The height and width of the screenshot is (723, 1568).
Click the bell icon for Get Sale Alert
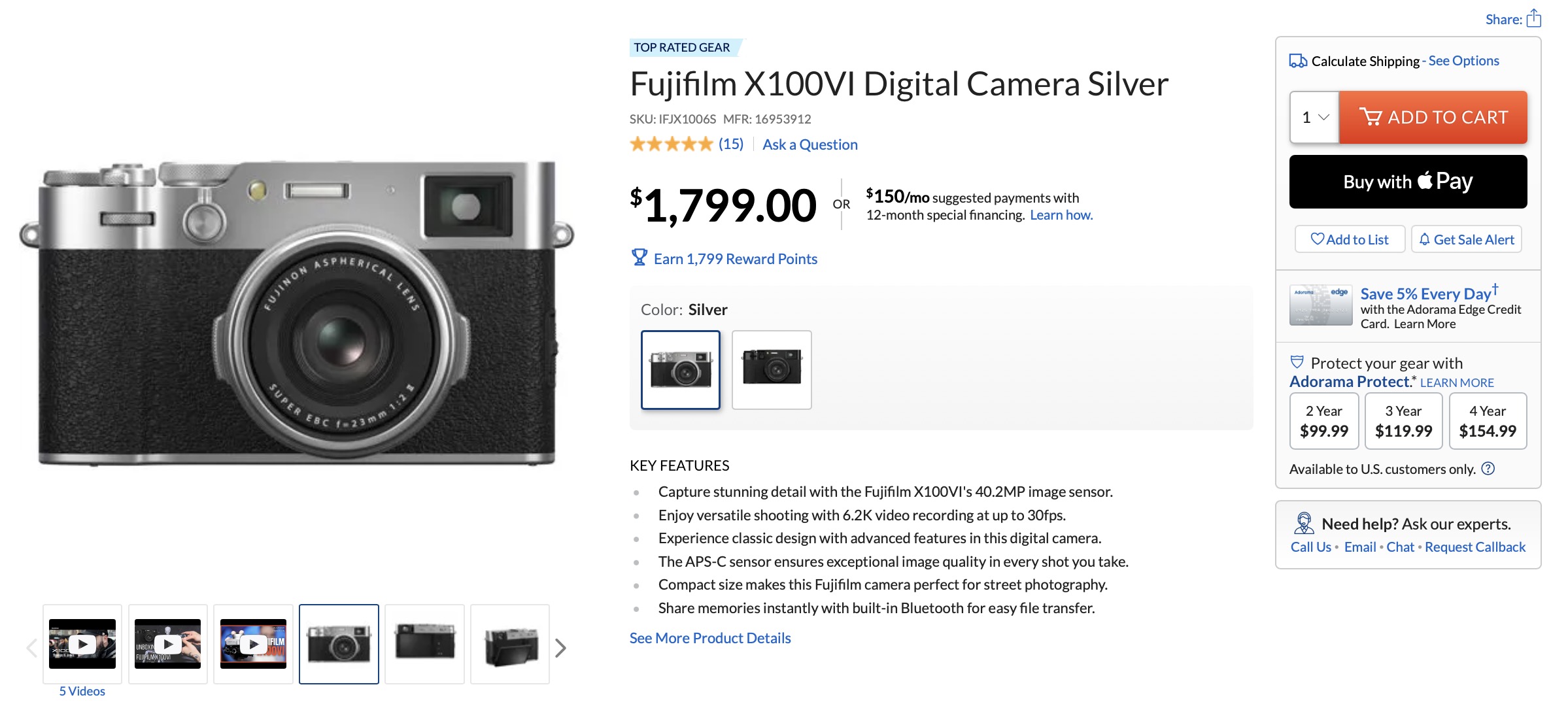click(1424, 239)
